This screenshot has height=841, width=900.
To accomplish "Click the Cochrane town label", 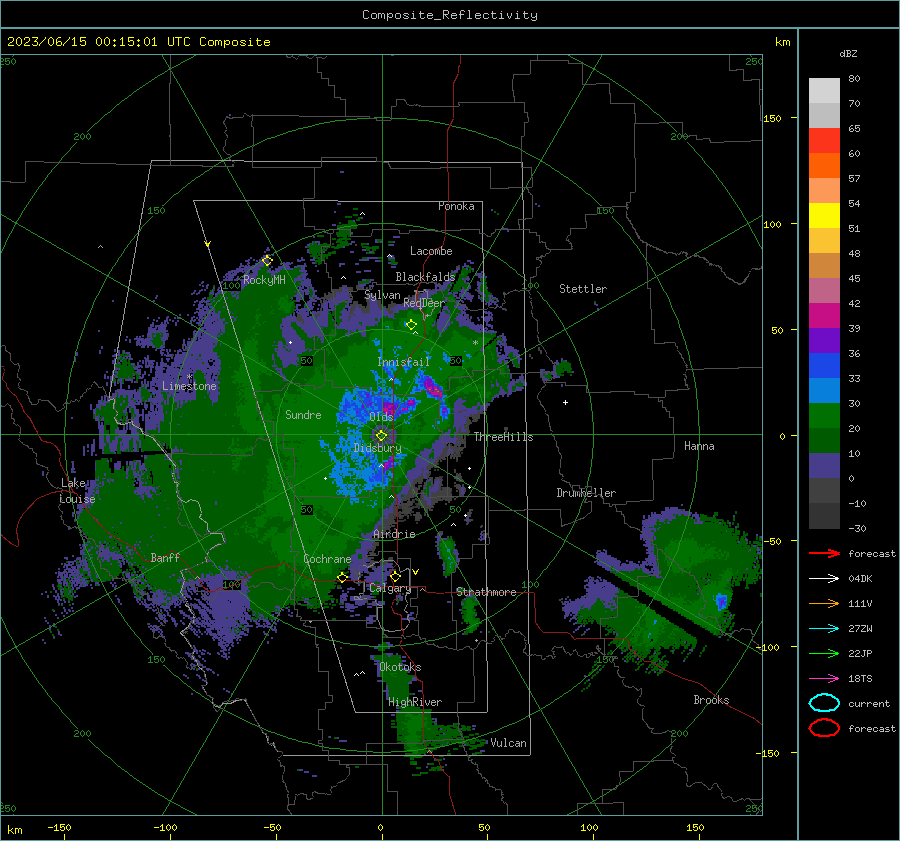I will click(x=327, y=559).
